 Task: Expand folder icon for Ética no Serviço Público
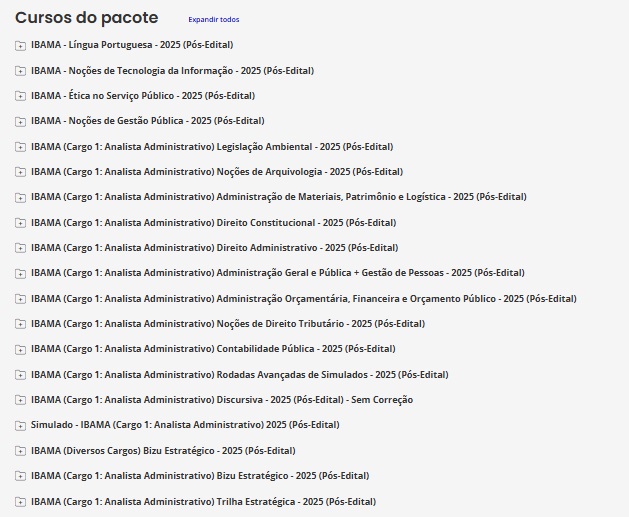point(20,96)
